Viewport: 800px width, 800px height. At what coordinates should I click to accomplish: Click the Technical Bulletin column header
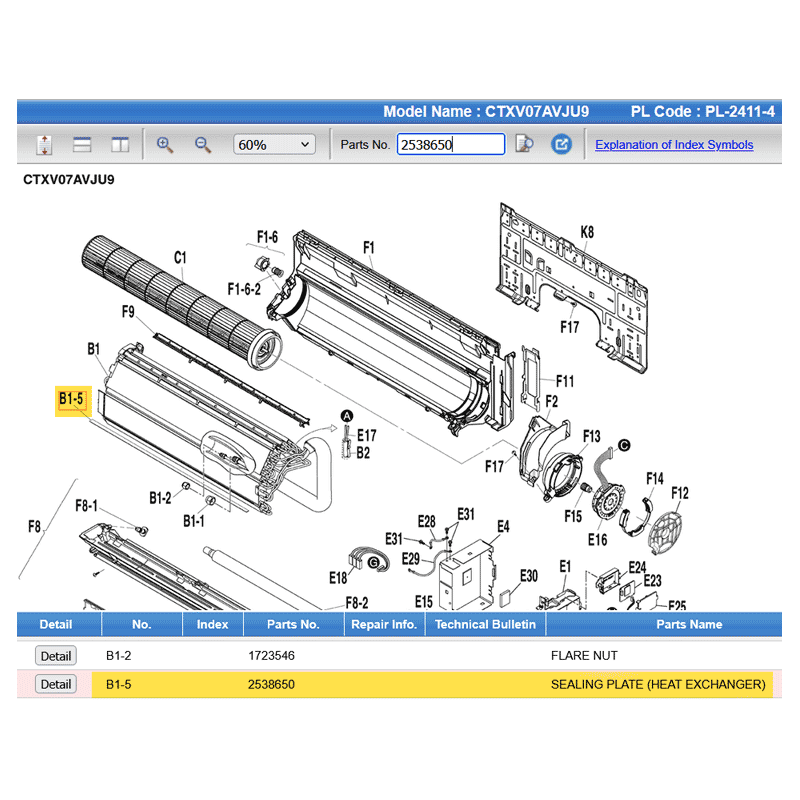(x=485, y=624)
